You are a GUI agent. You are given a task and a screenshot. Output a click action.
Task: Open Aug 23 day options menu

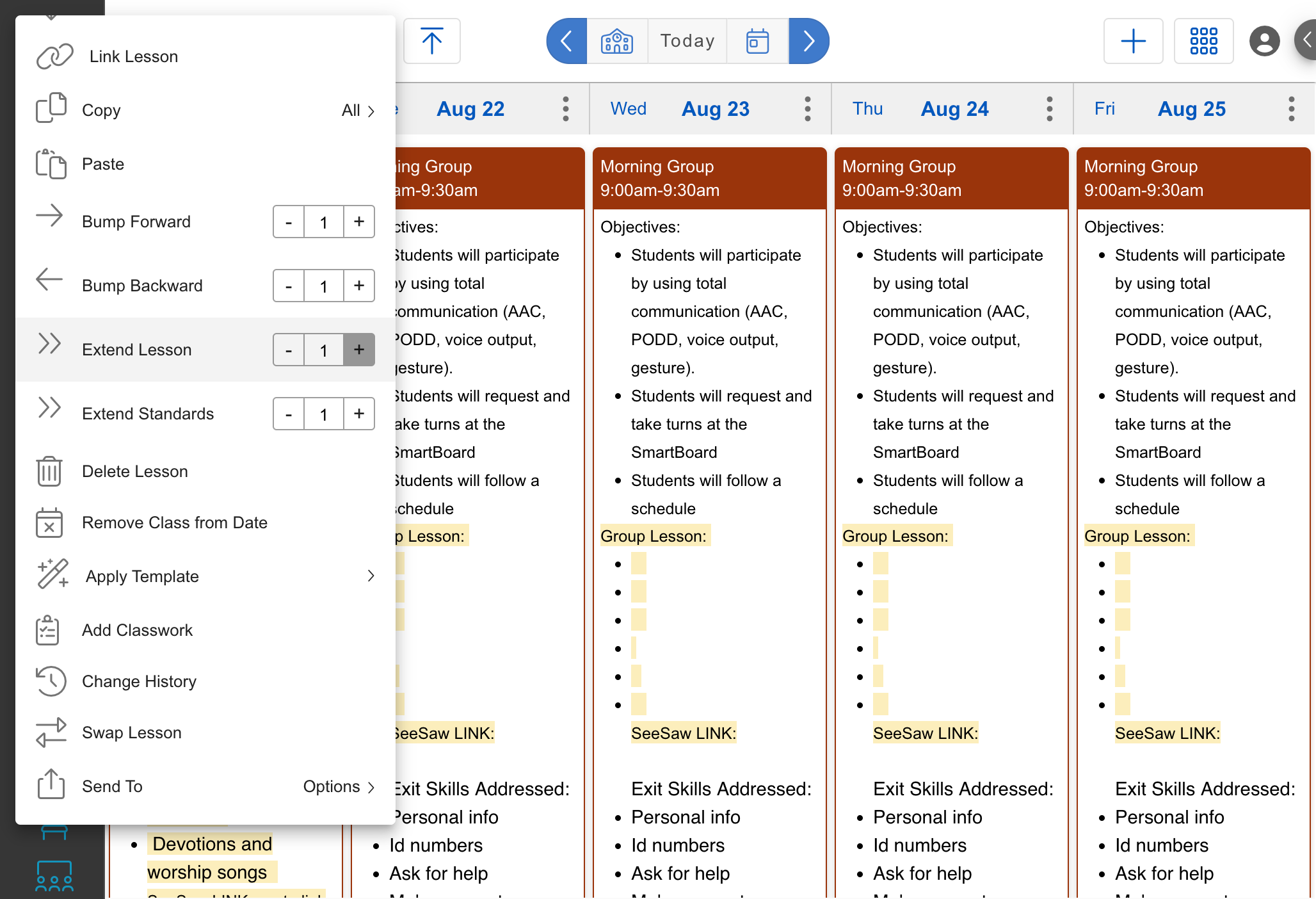pos(808,109)
